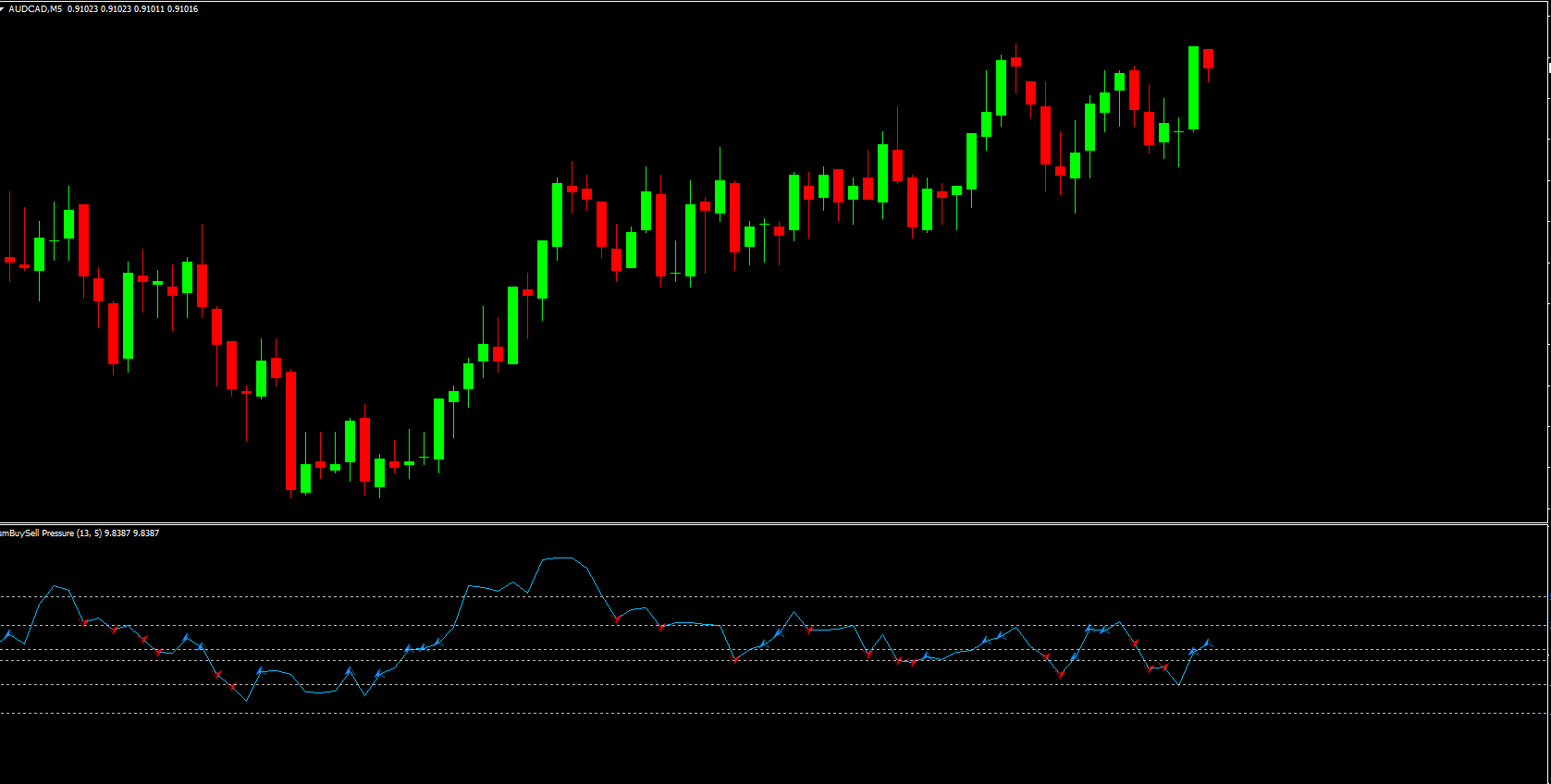
Task: Click the first red sell arrow on the indicator
Action: pos(84,623)
